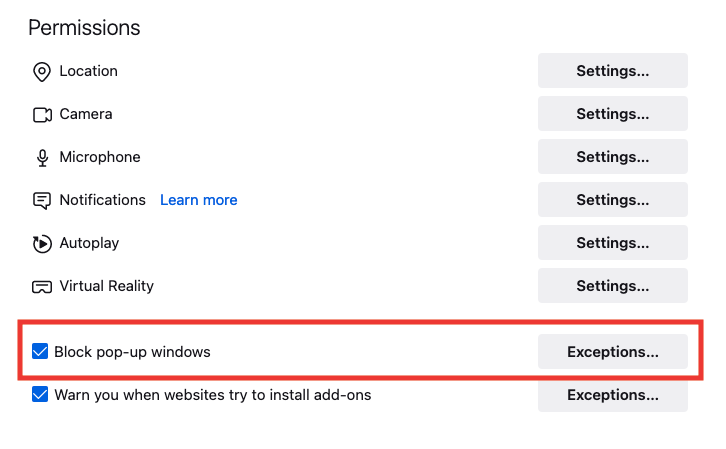Click the Microphone icon
Screen dimensions: 726x449
click(x=42, y=158)
